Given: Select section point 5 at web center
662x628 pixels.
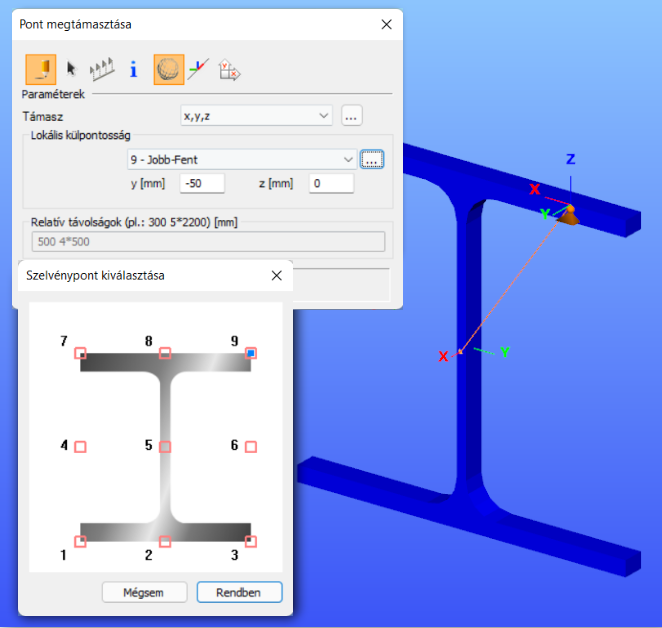Looking at the screenshot, I should [165, 447].
